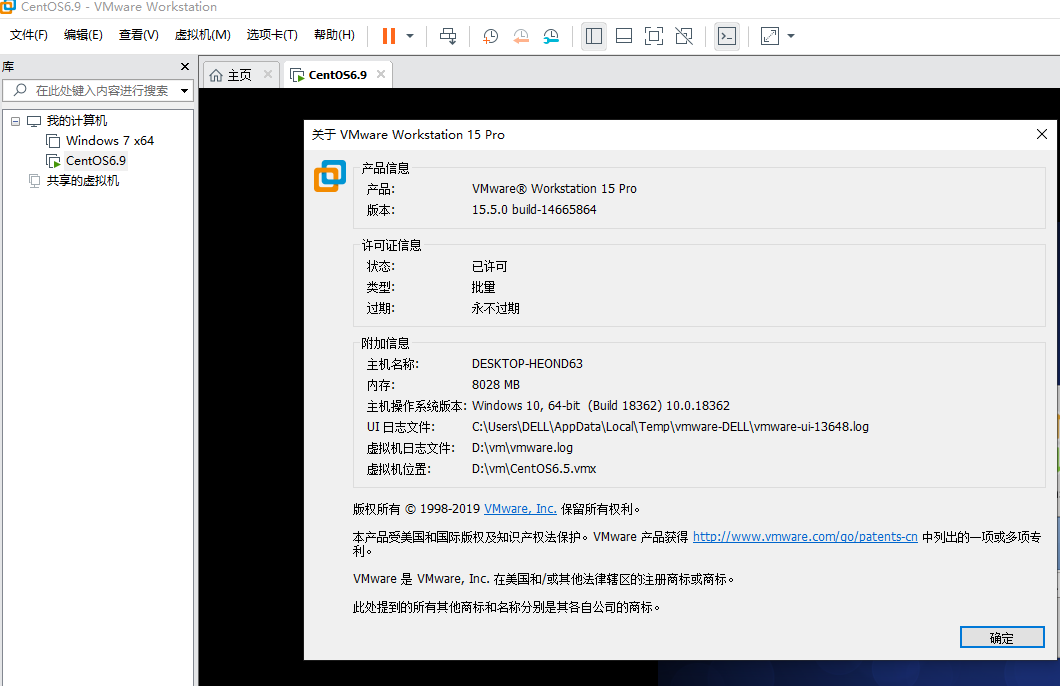
Task: Open the 虚拟机(M) menu
Action: (202, 35)
